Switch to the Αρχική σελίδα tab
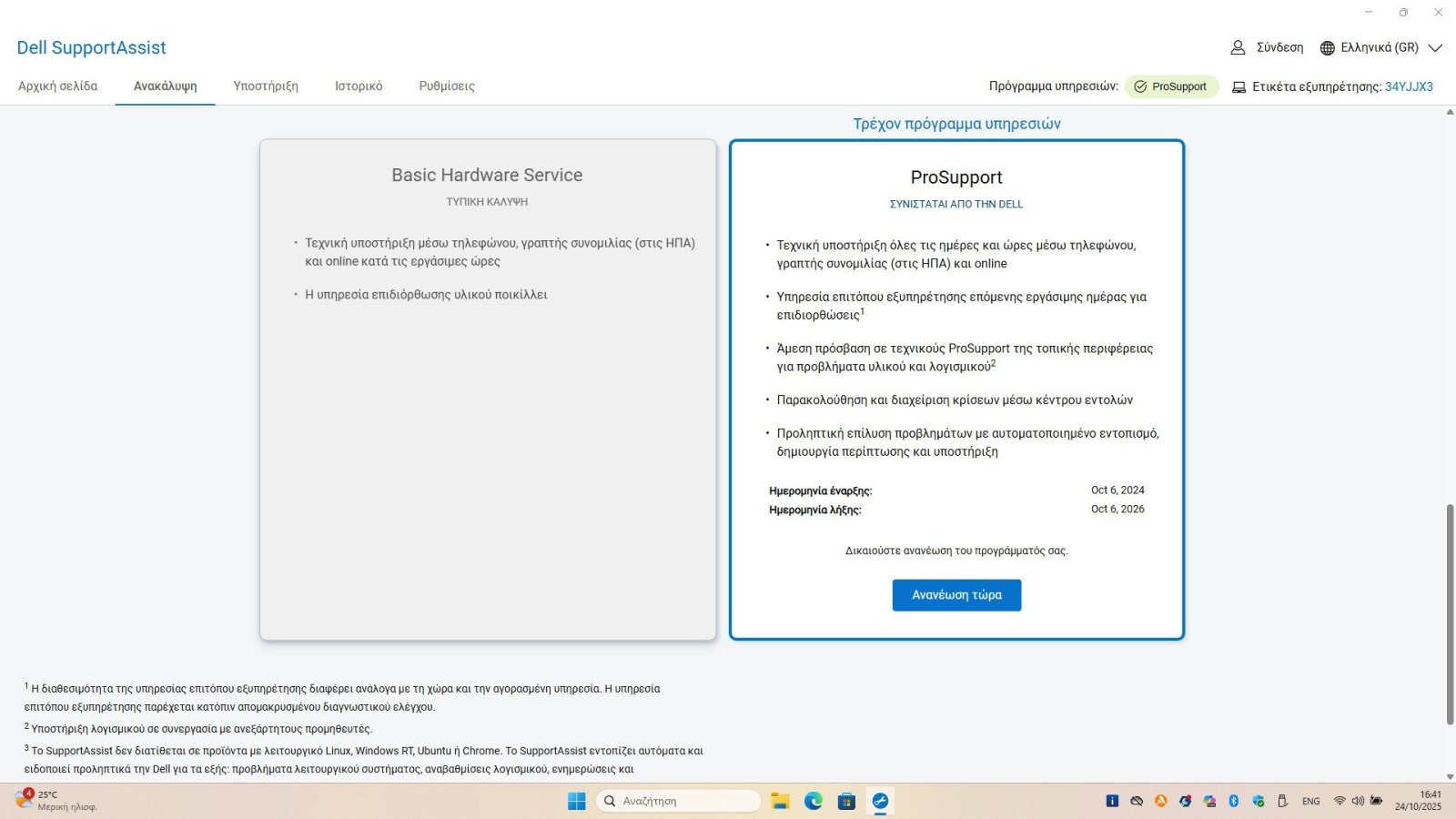Image resolution: width=1456 pixels, height=819 pixels. (57, 86)
